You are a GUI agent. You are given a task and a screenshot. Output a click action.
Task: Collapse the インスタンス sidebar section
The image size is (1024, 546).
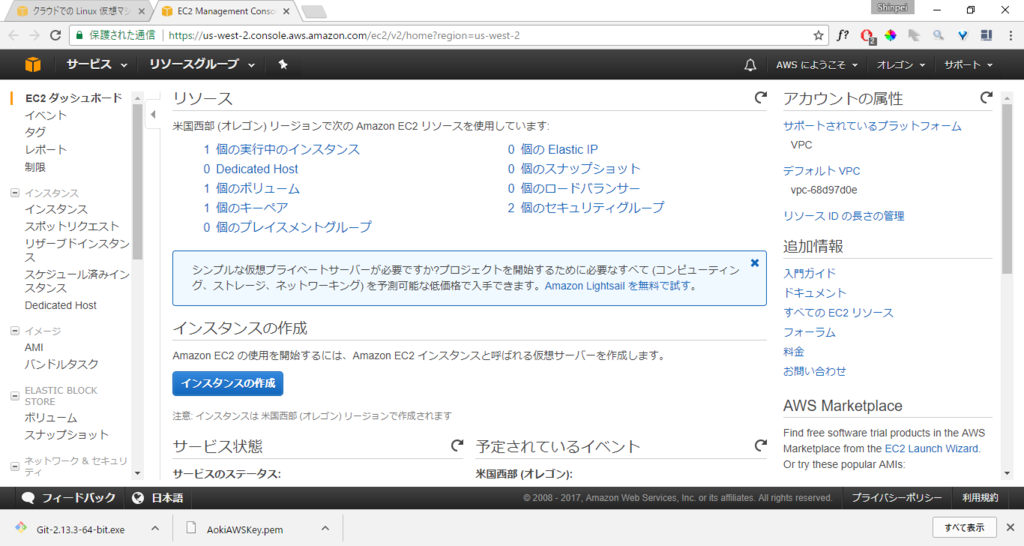click(14, 193)
